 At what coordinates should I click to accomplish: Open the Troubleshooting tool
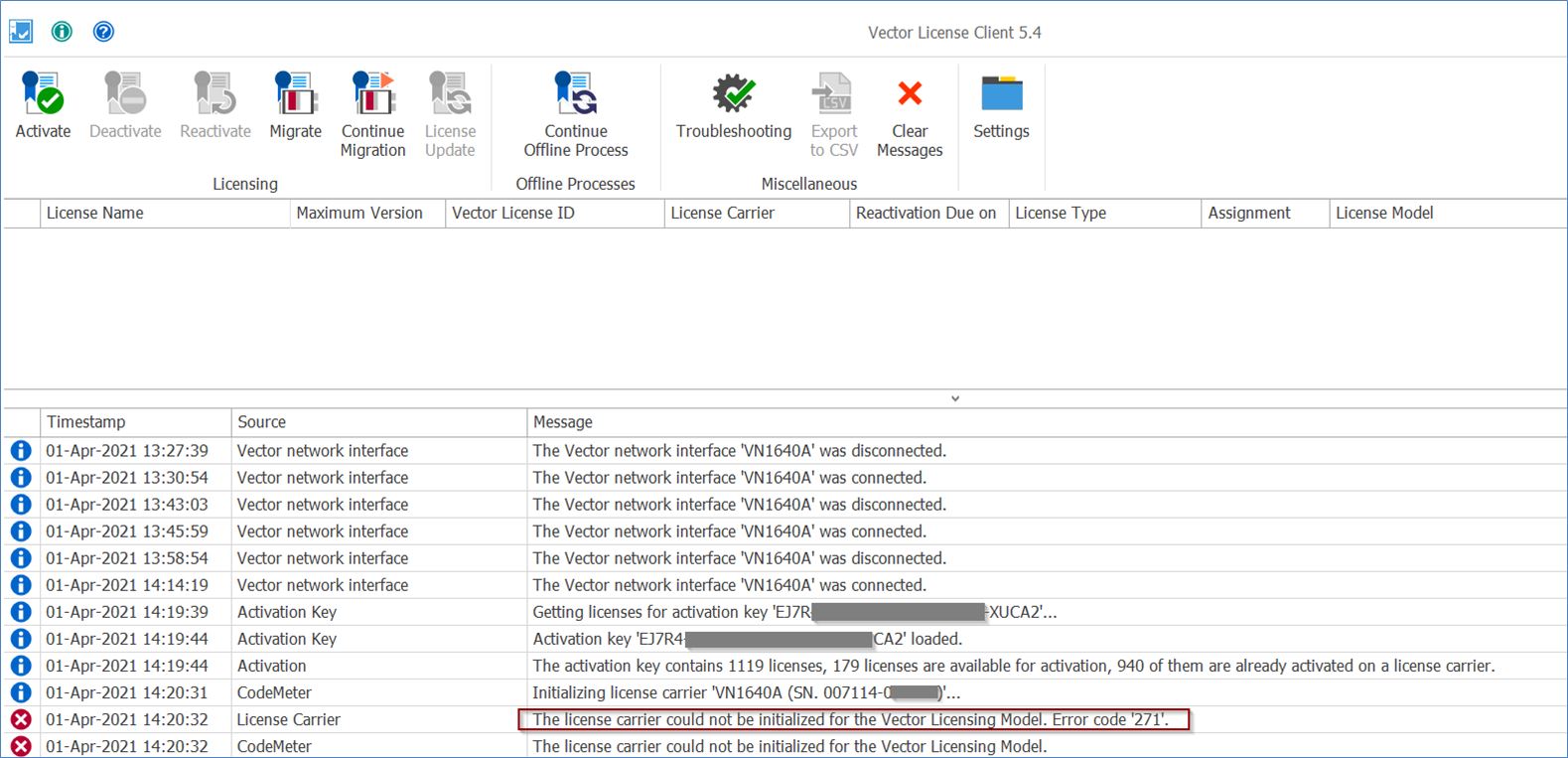pos(734,94)
